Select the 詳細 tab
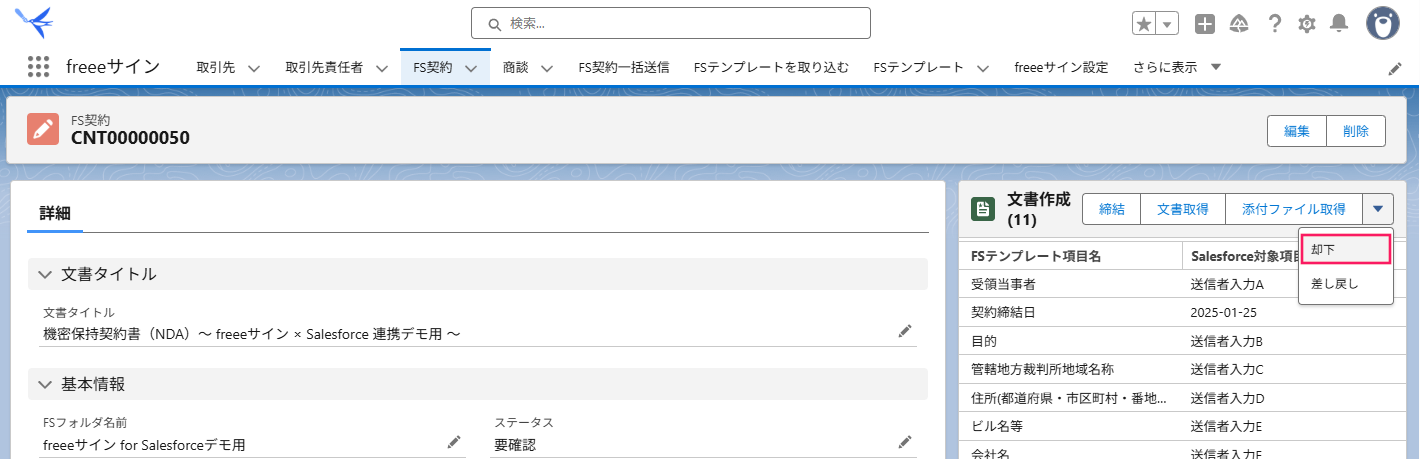Viewport: 1420px width, 459px height. (55, 213)
